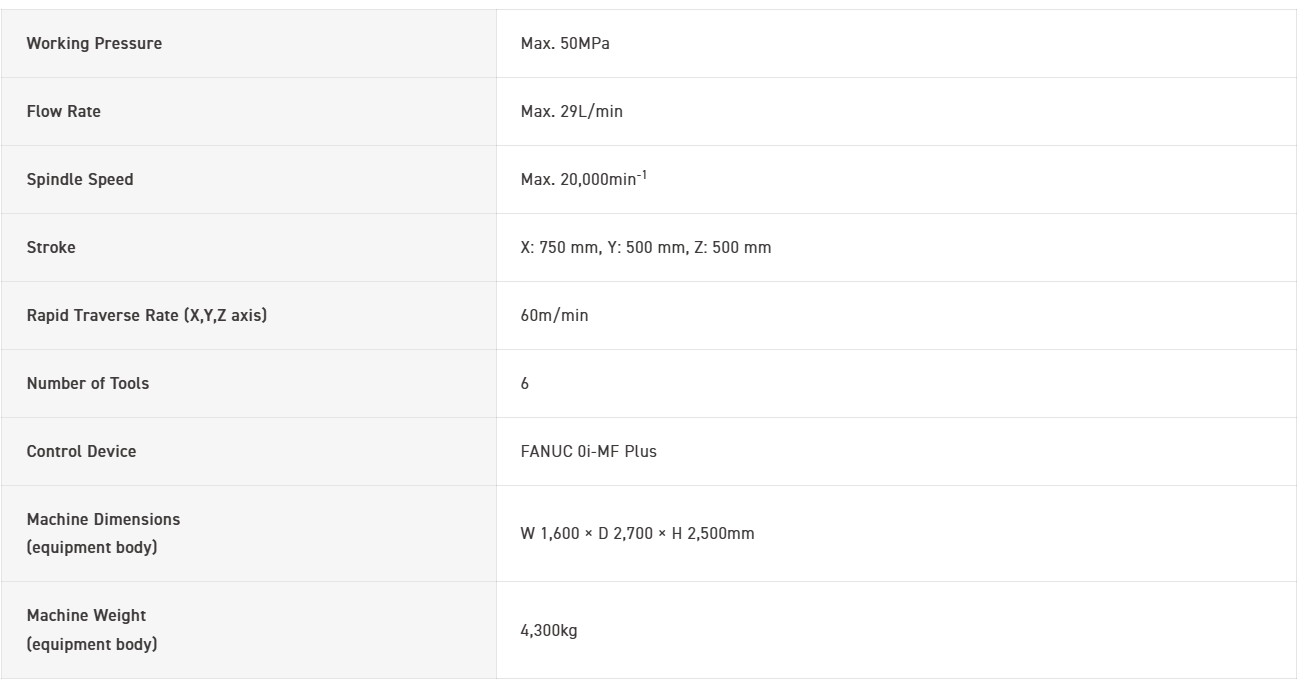Select the Max. 50MPa value
Viewport: 1304px width, 684px height.
(x=565, y=44)
